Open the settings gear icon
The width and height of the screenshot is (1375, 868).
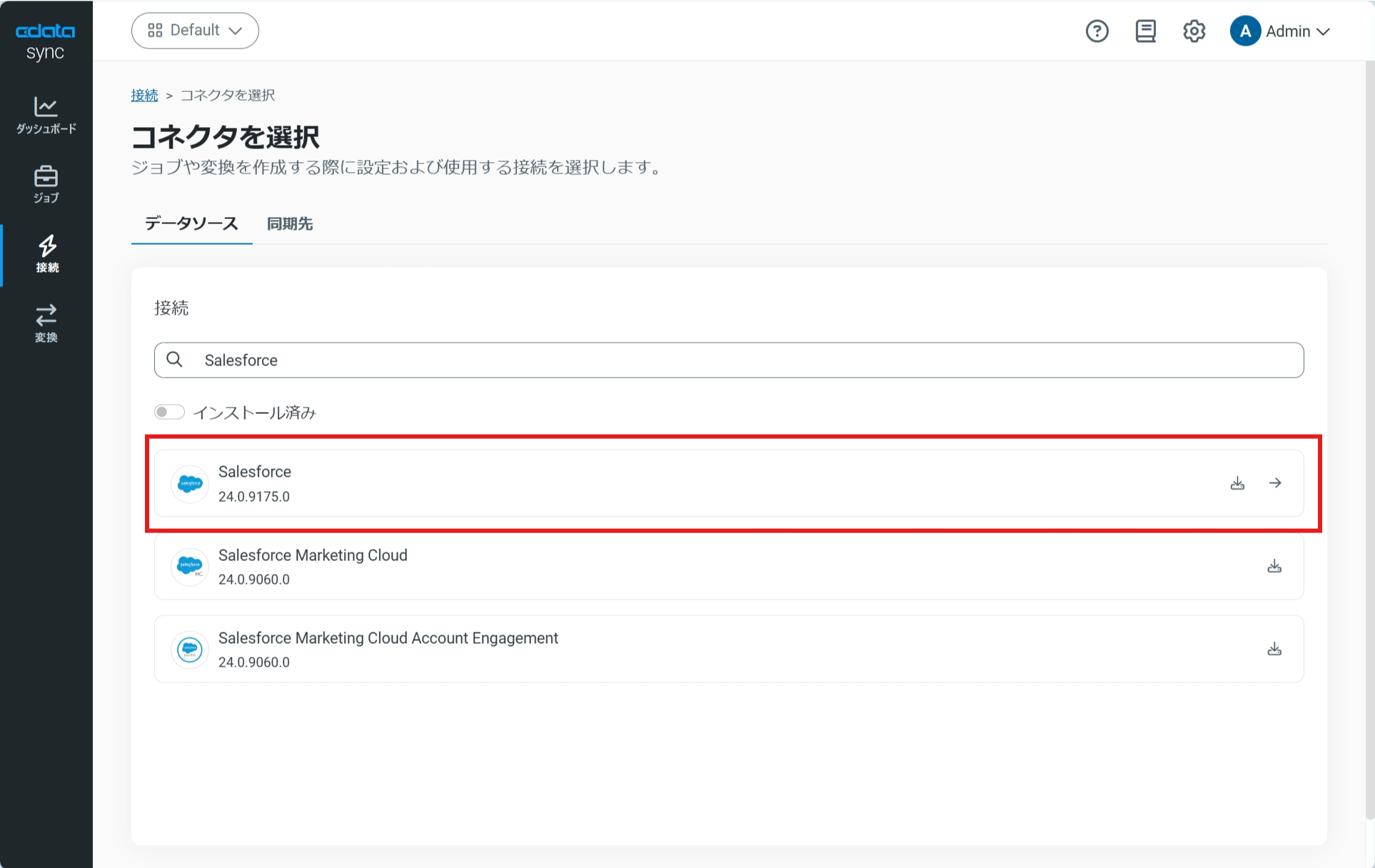[x=1194, y=31]
